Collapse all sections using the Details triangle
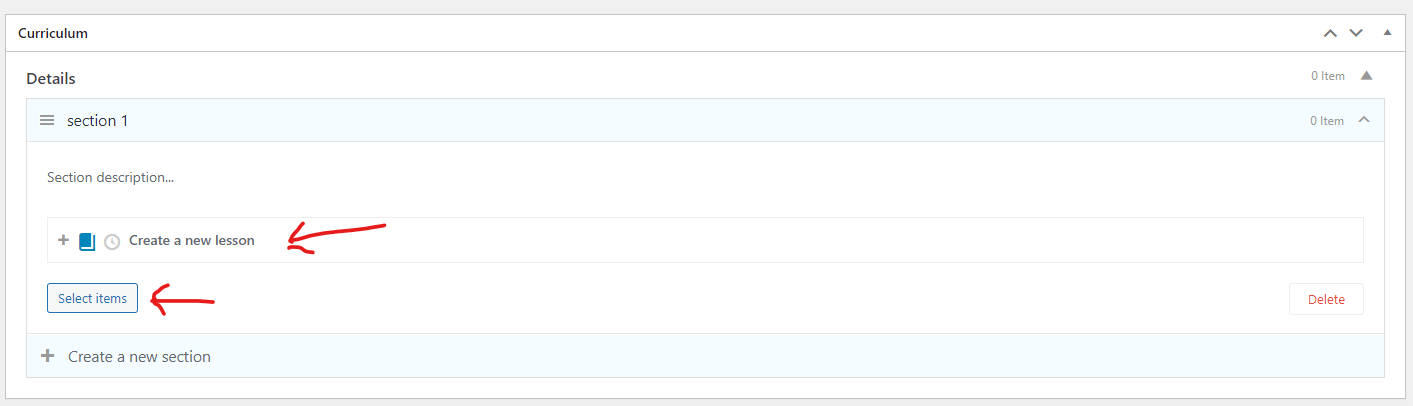 (x=1367, y=76)
